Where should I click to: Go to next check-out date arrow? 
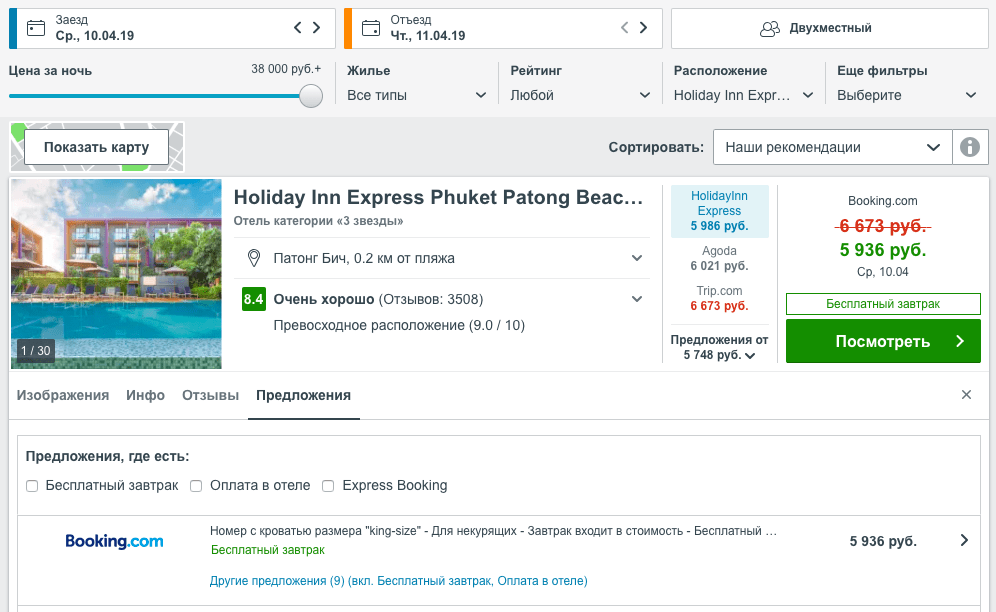coord(643,27)
